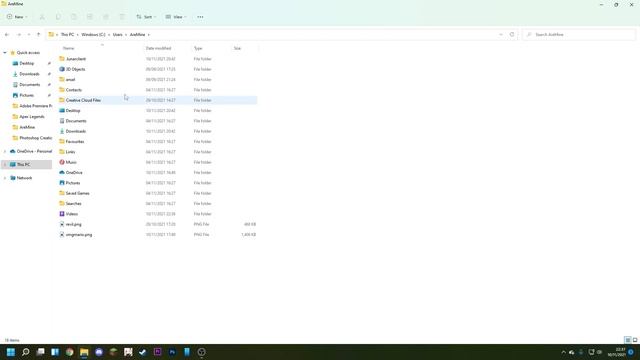Select the Videos folder in file list
This screenshot has width=640, height=360.
tap(72, 214)
